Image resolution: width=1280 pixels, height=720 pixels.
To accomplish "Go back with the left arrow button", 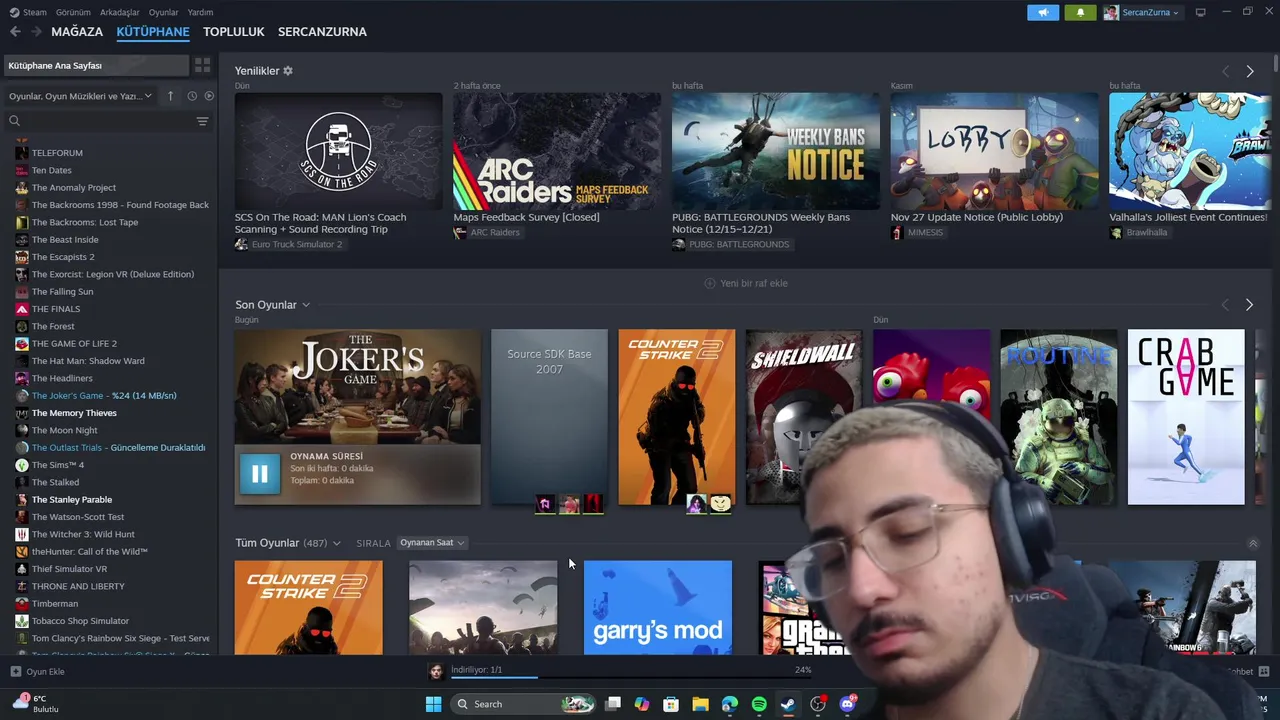I will click(x=15, y=32).
